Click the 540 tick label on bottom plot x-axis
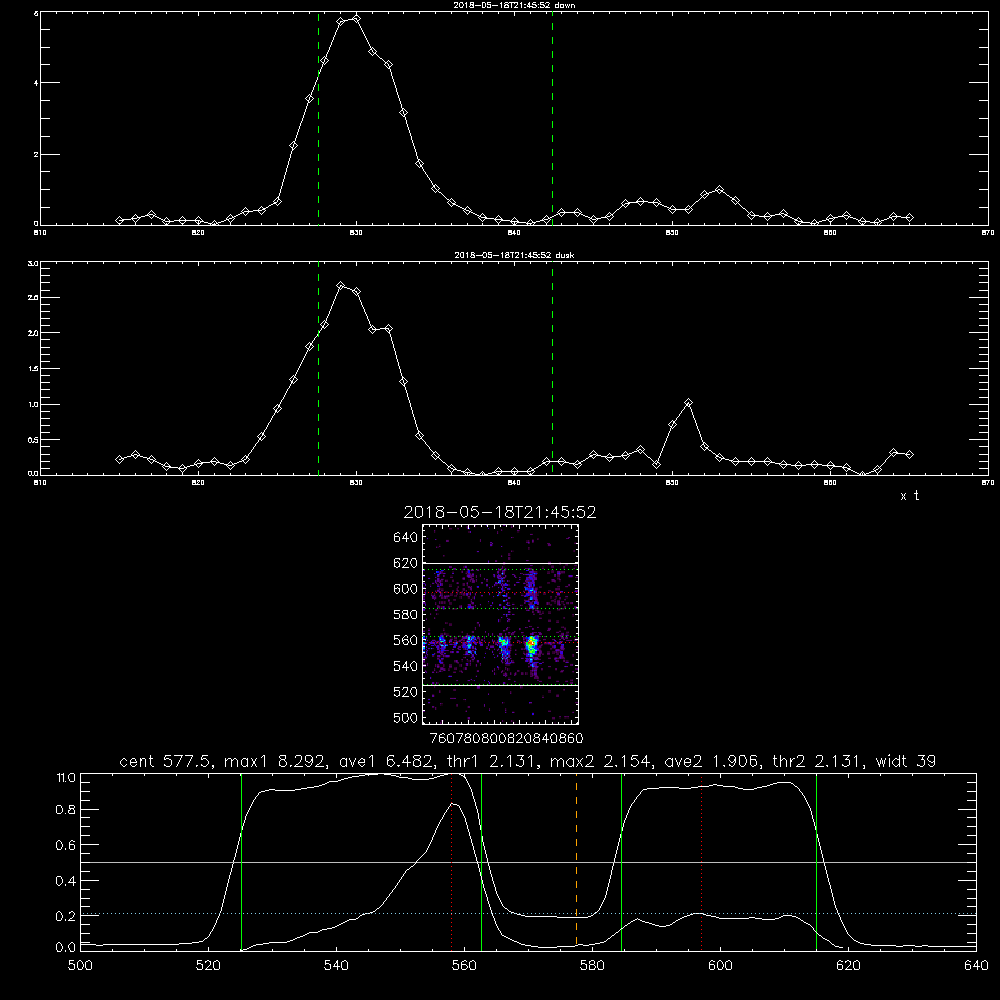This screenshot has height=1000, width=1000. tap(336, 965)
